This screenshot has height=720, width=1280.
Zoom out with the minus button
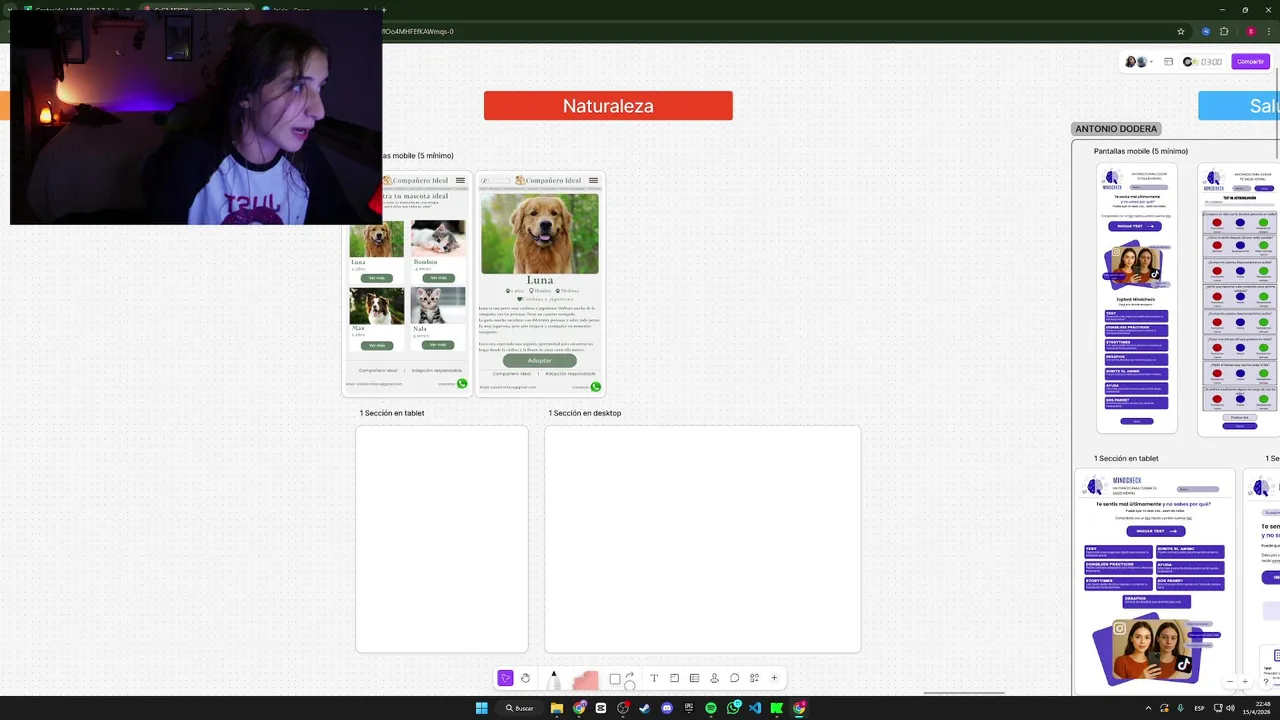tap(1230, 682)
